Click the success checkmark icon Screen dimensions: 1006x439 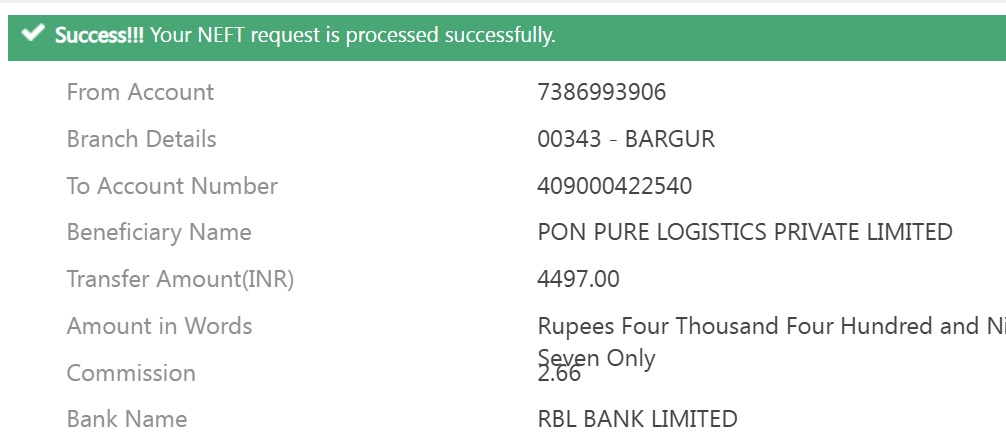click(33, 34)
